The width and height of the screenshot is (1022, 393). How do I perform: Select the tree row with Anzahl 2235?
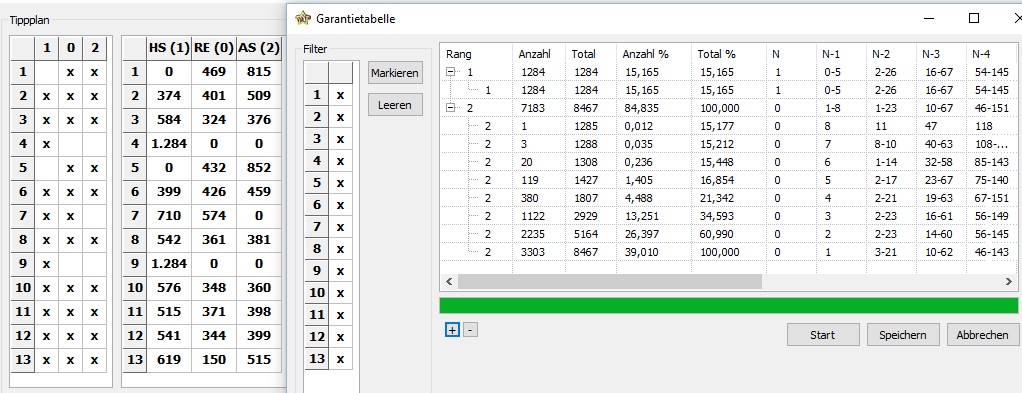point(729,234)
